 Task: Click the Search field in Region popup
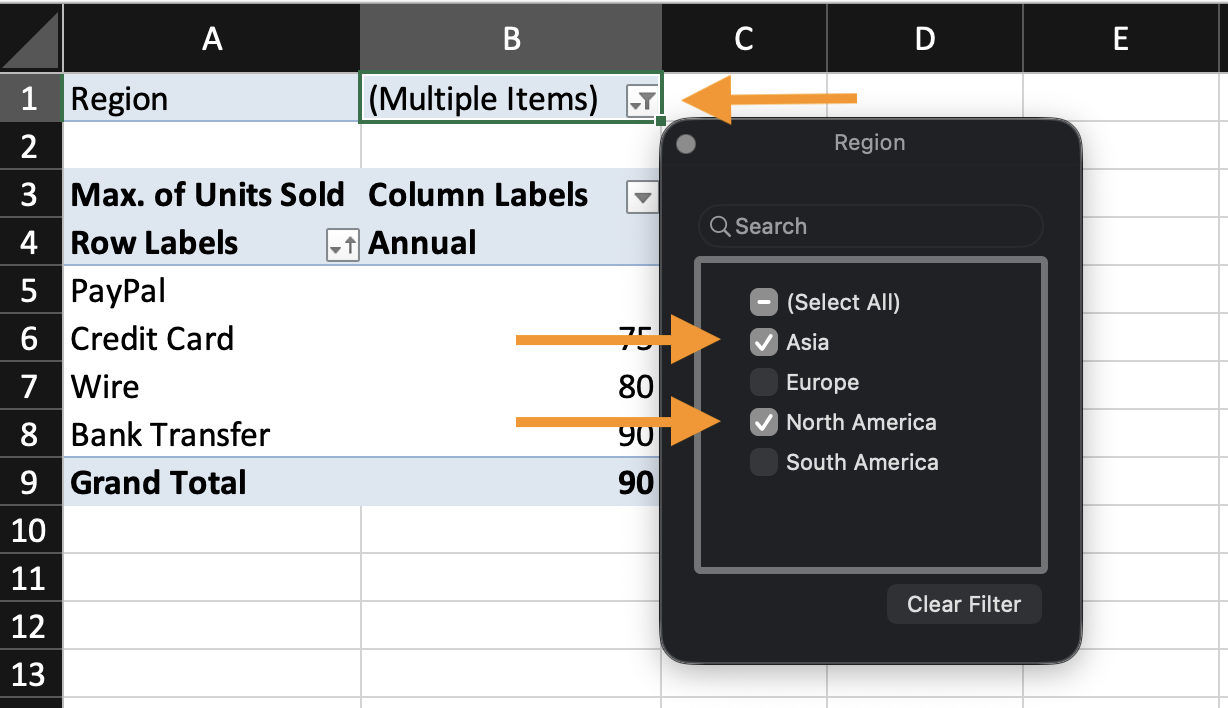click(880, 226)
